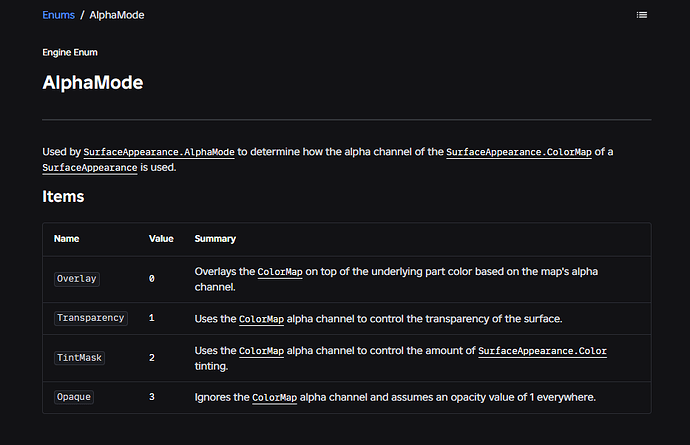
Task: Open ColorMap link in the Overlay summary
Action: coord(280,272)
